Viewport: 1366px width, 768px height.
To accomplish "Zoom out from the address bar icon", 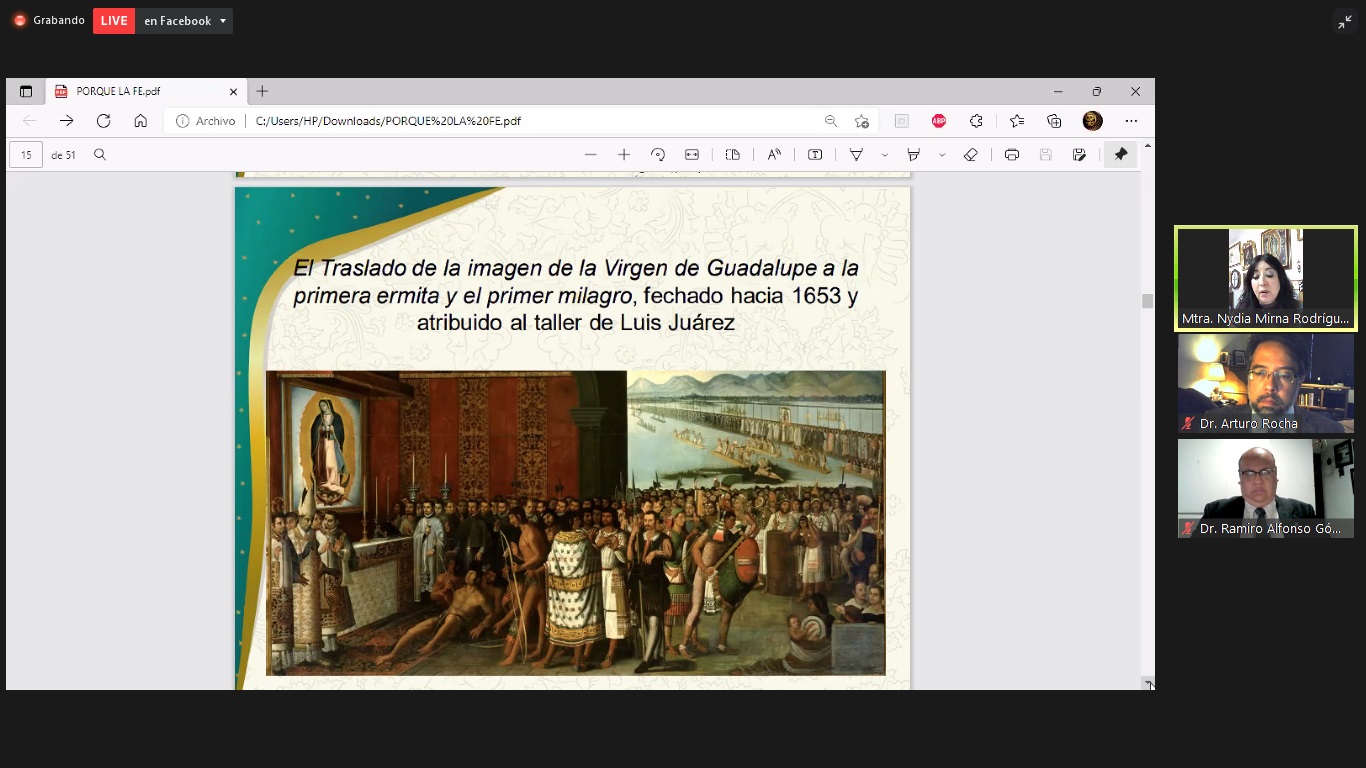I will point(831,121).
